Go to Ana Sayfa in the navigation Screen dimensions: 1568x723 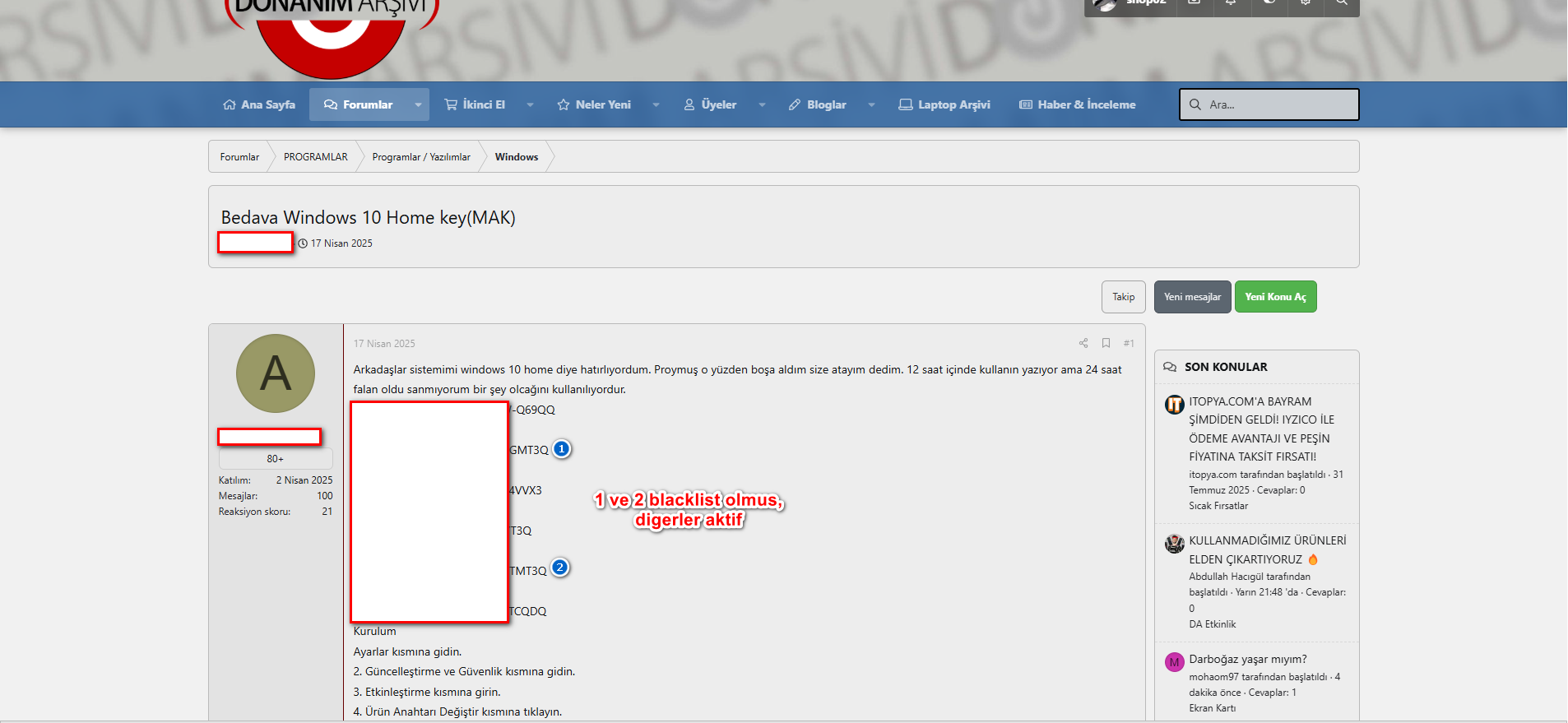pos(259,104)
